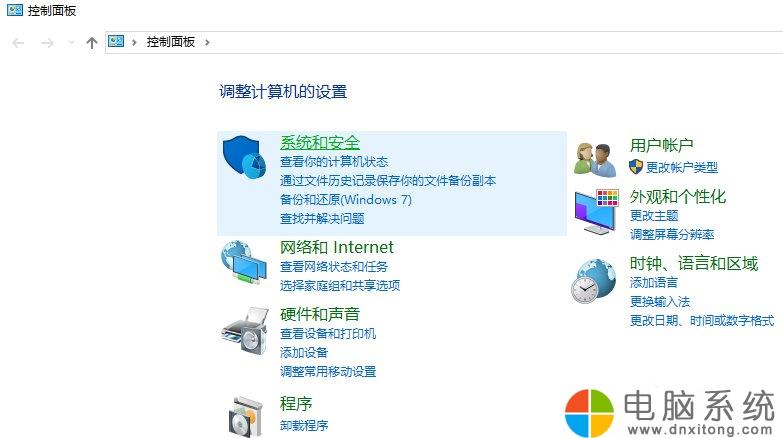Open the Hardware and Sound printer icon
Screen dimensions: 783x438
coord(245,331)
